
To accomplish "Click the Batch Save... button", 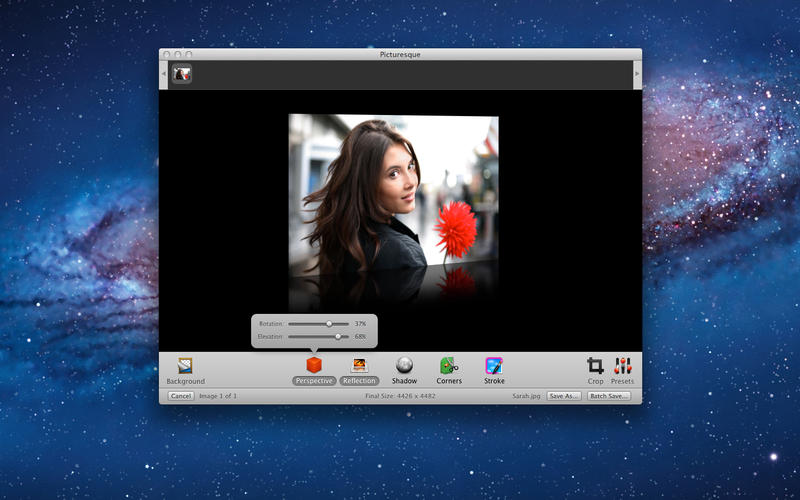I will tap(609, 396).
